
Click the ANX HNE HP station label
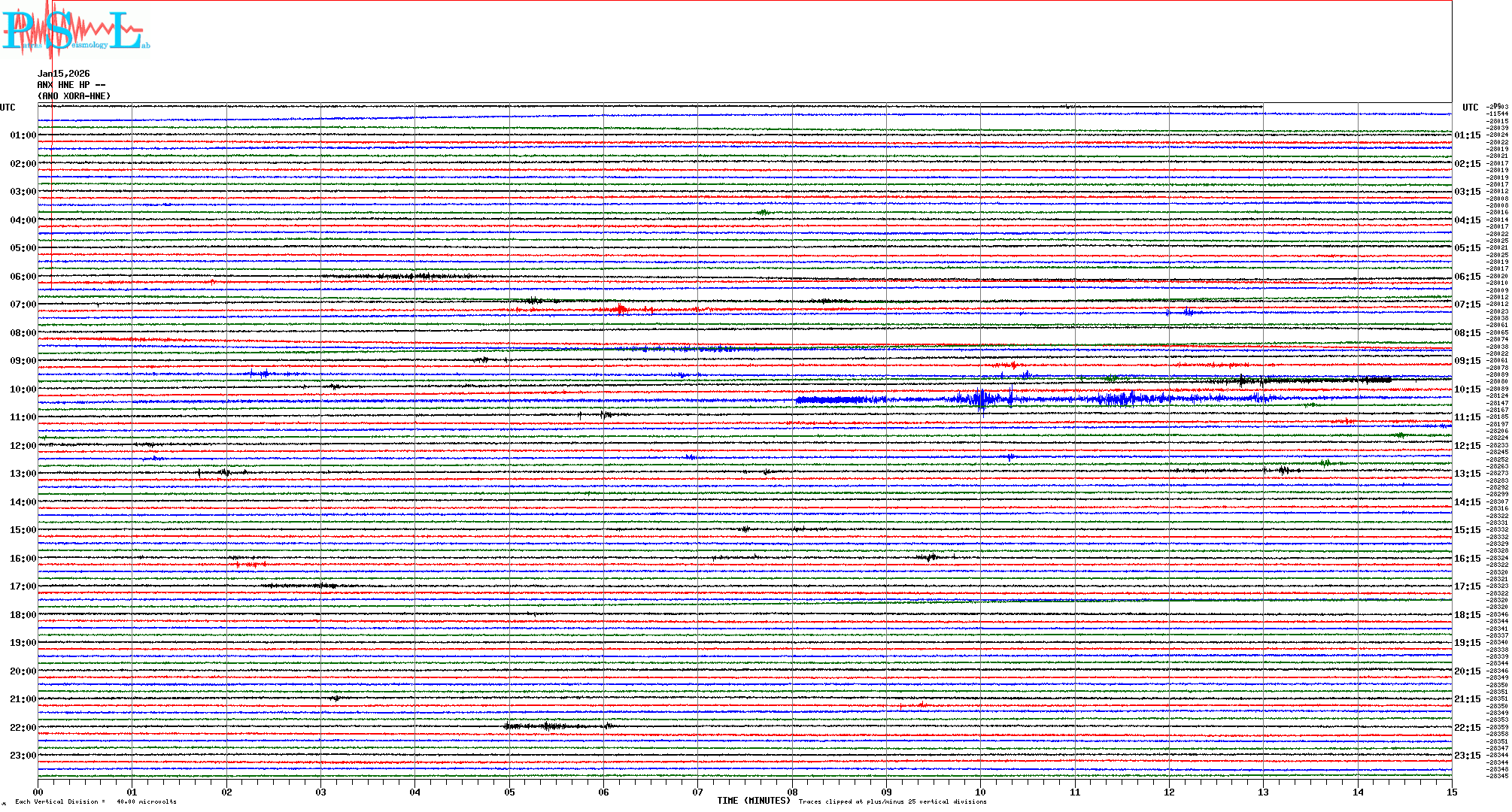(71, 85)
